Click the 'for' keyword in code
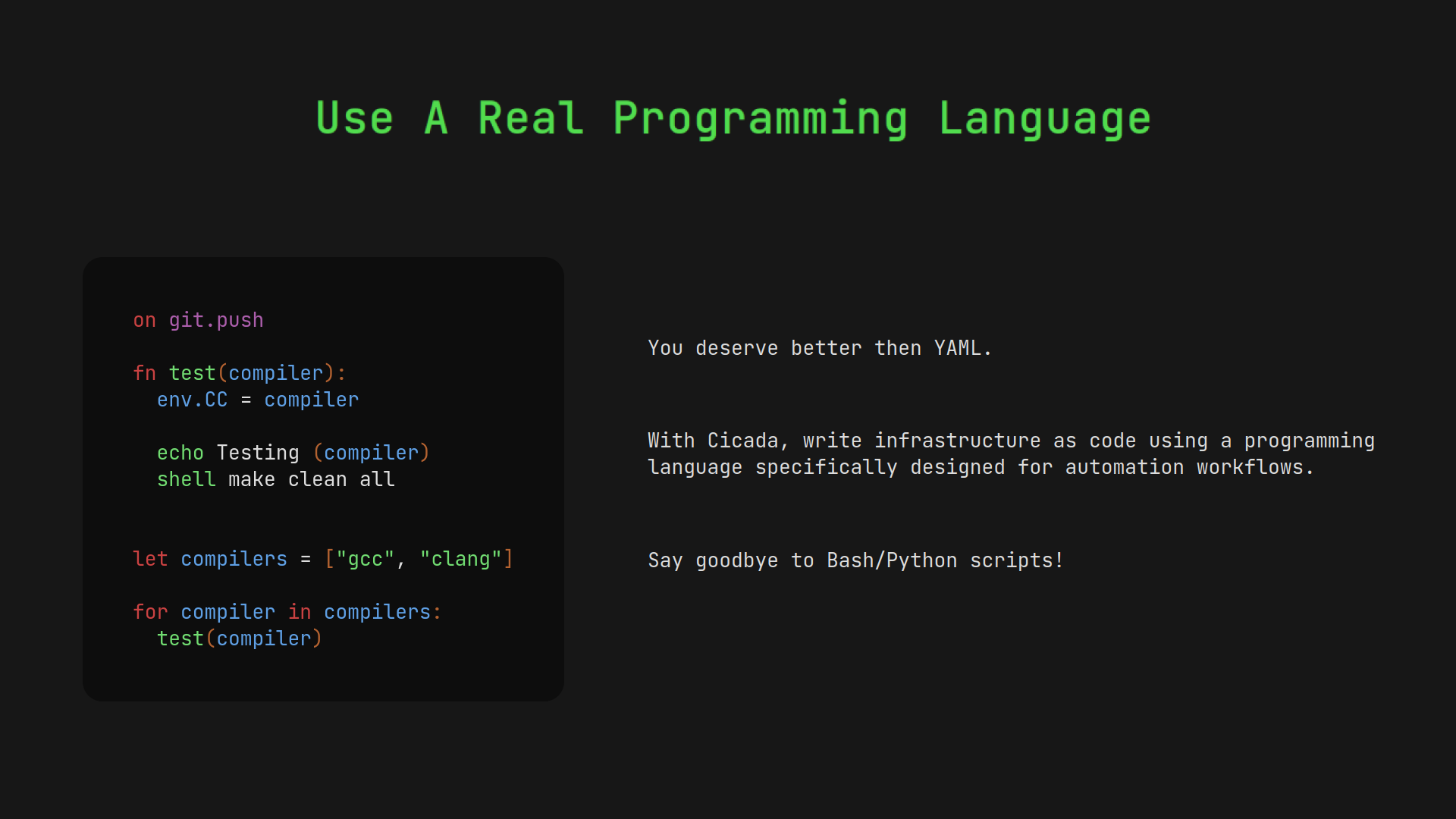1456x819 pixels. coord(149,612)
